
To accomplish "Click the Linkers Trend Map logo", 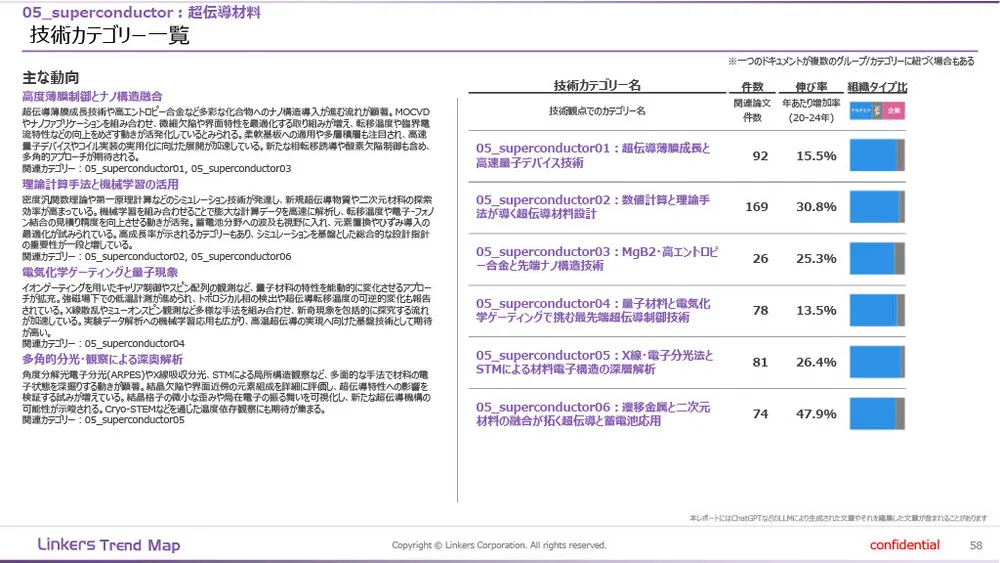I will coord(109,545).
